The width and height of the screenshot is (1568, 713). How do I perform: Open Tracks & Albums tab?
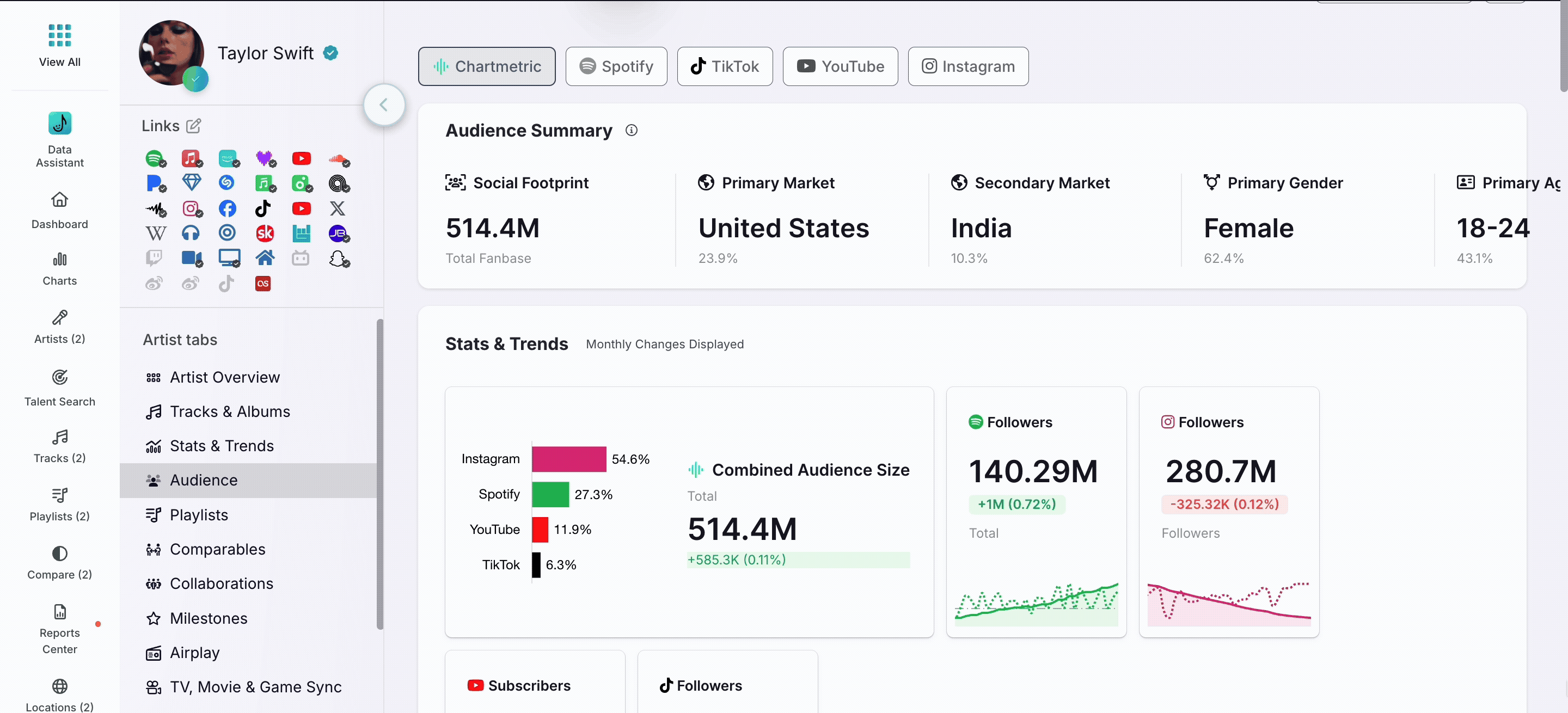[248, 411]
